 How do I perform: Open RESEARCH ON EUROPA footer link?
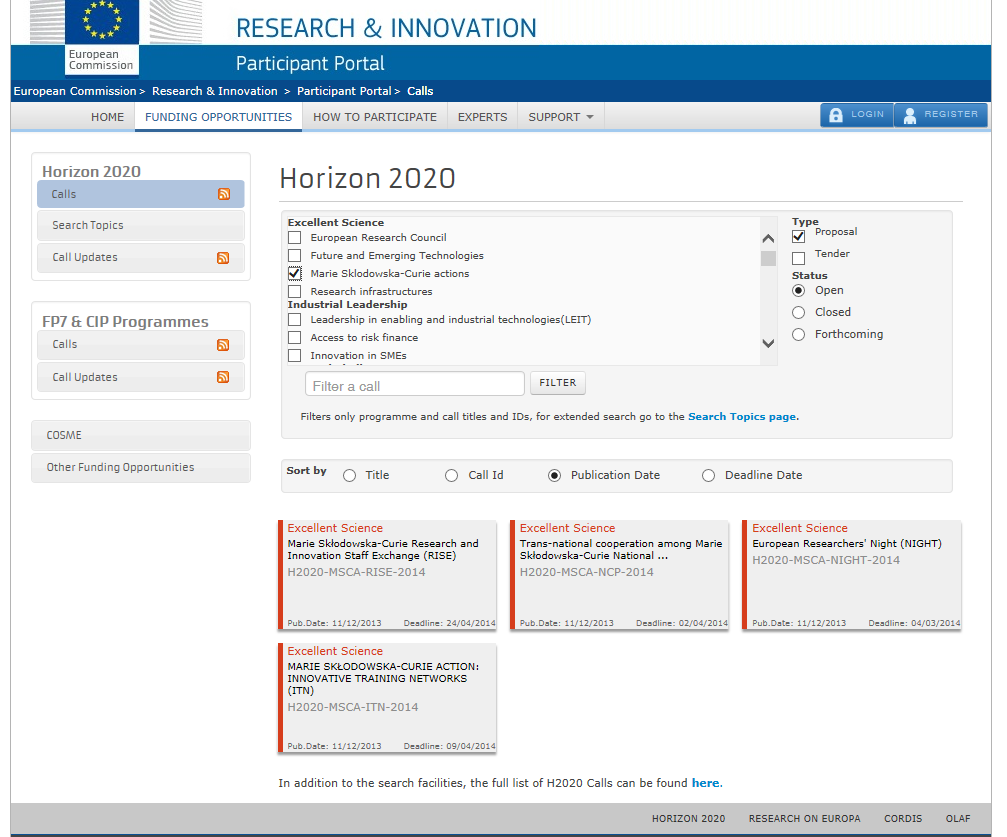804,818
